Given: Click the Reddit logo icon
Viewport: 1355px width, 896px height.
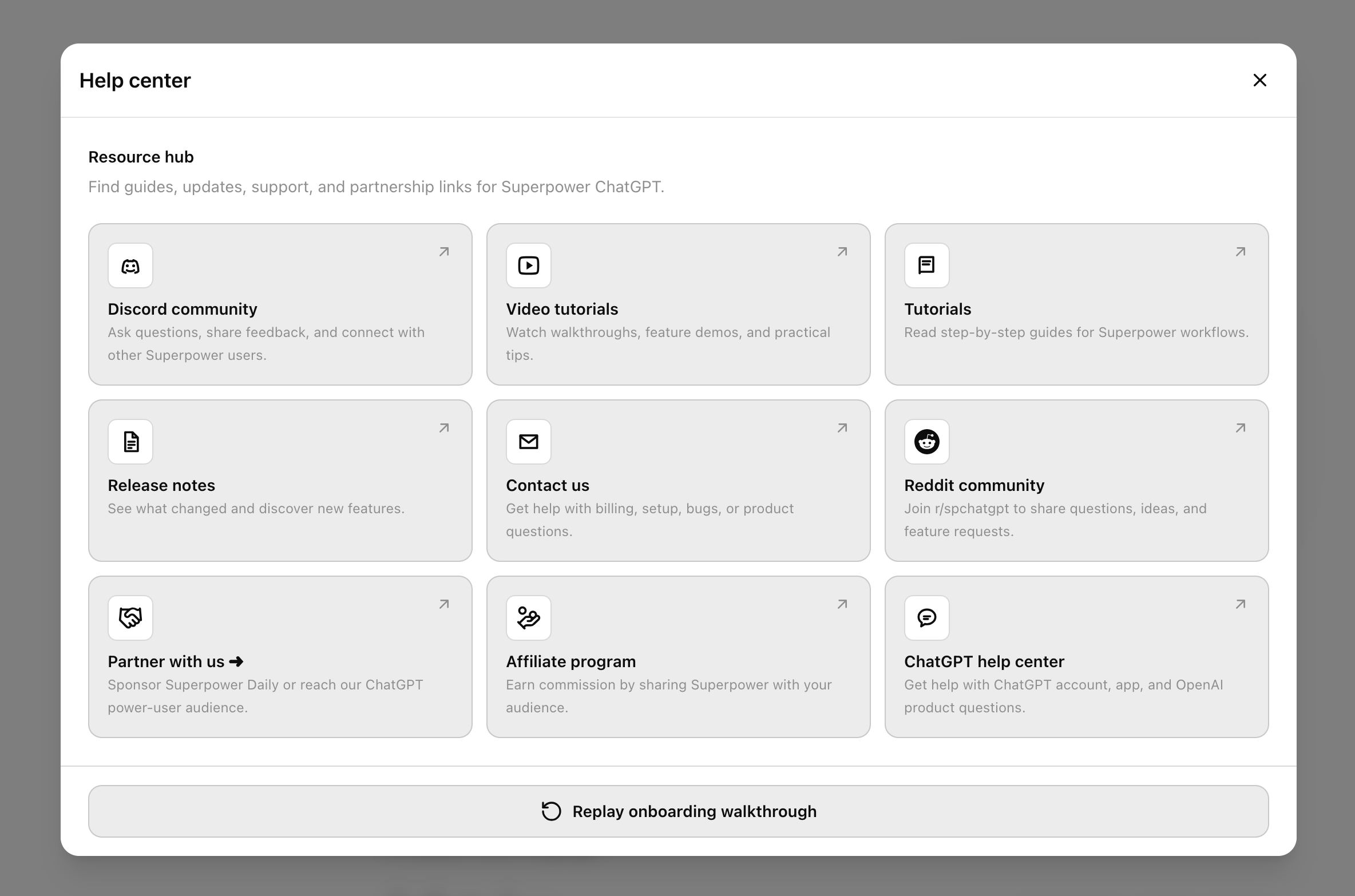Looking at the screenshot, I should [927, 442].
